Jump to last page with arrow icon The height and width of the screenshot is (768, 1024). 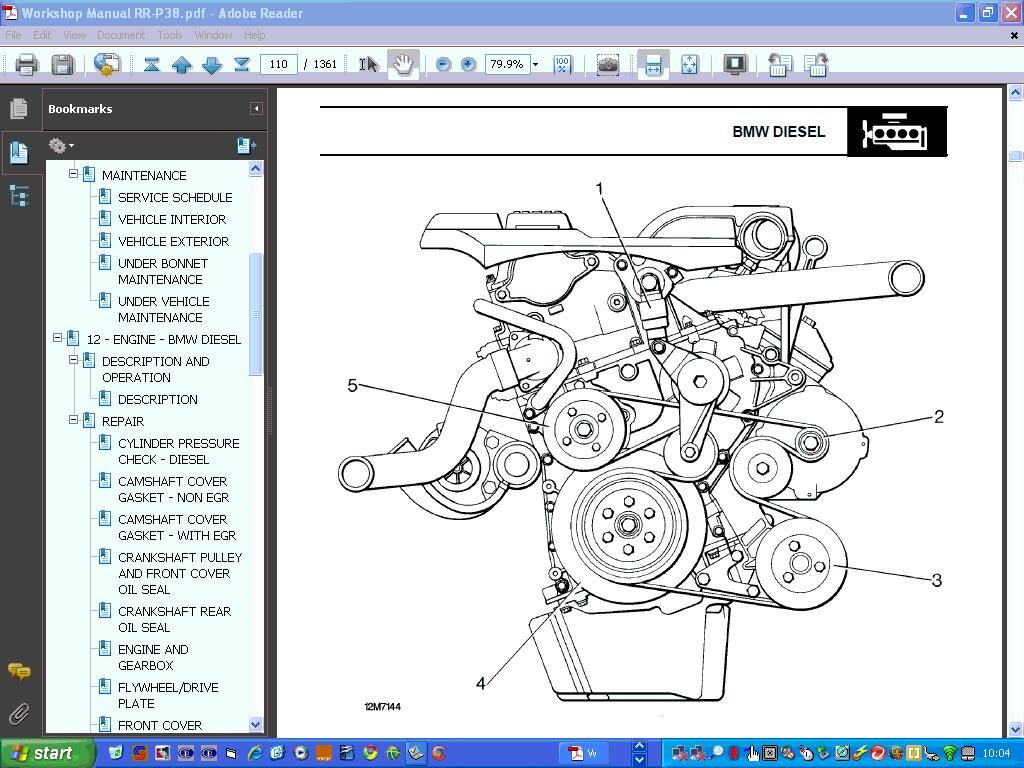click(242, 64)
